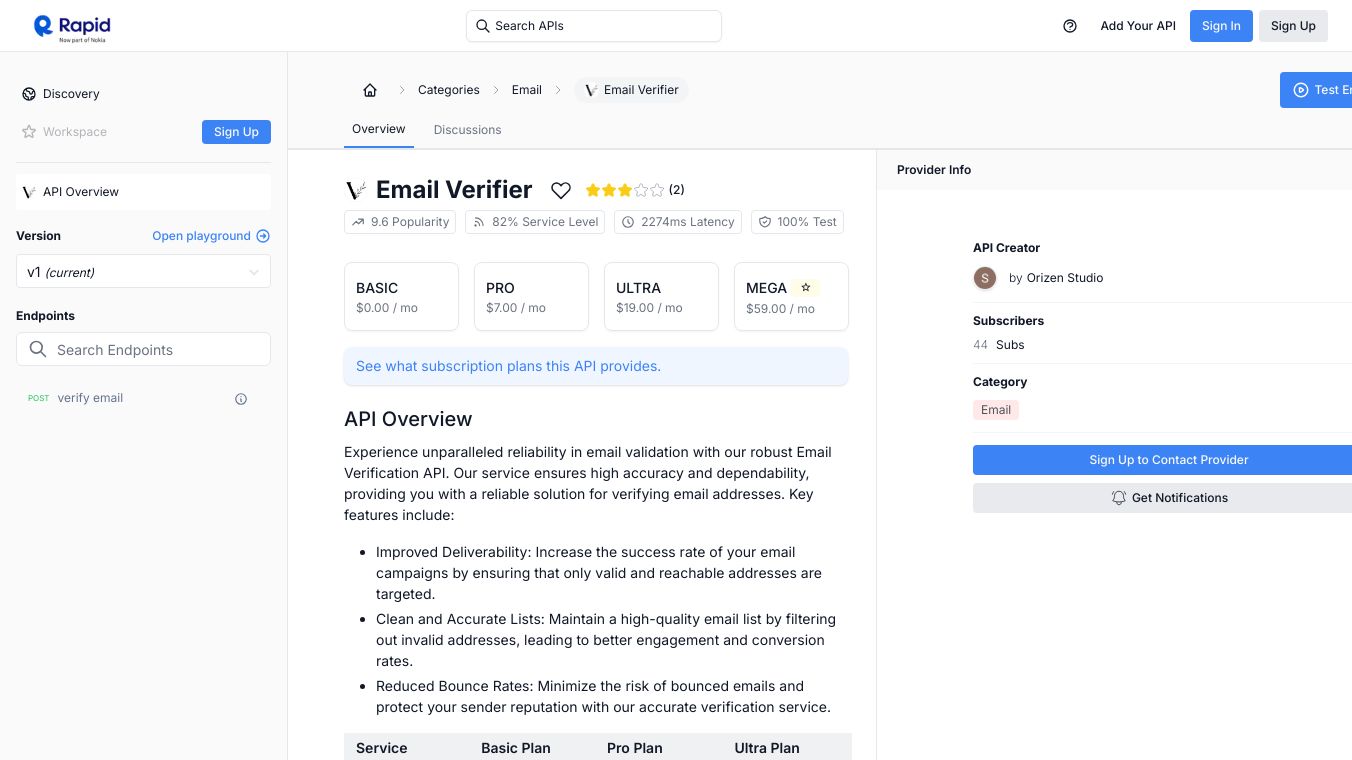
Task: Click the Search APIs field
Action: (x=594, y=26)
